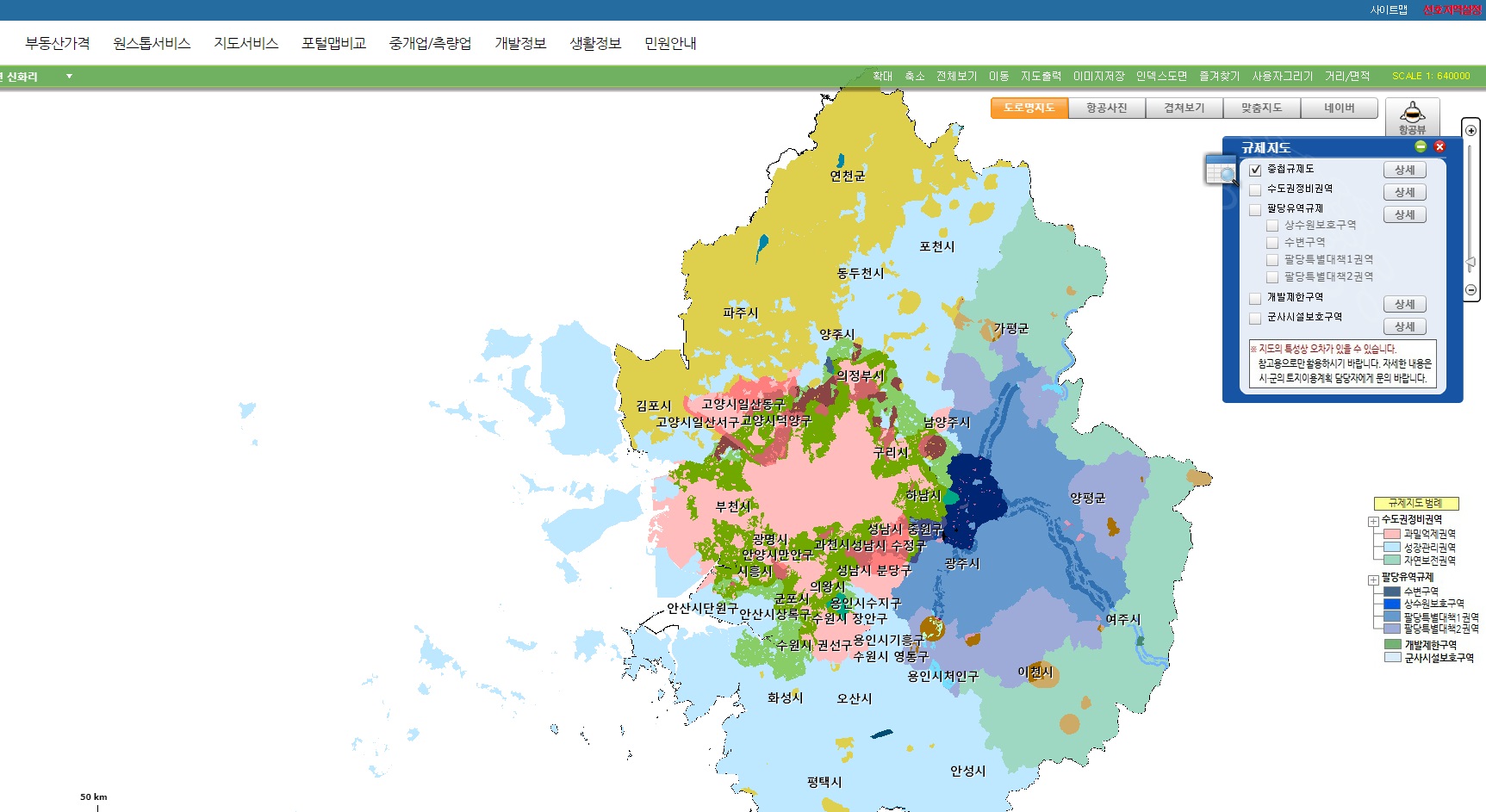Select the 거리/면적 measuring tool
The image size is (1486, 812).
coord(1347,76)
